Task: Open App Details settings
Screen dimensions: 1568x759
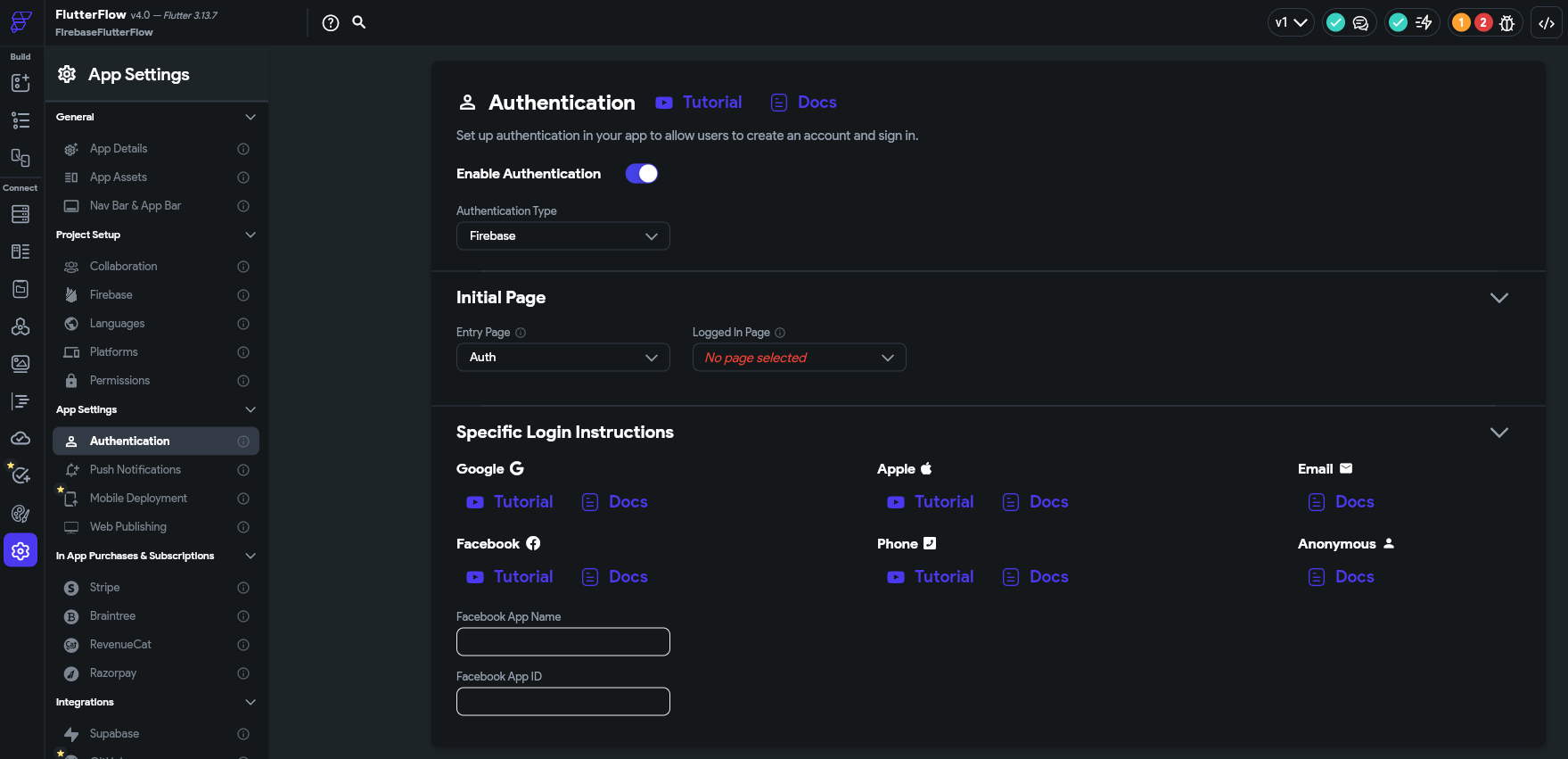Action: tap(156, 149)
